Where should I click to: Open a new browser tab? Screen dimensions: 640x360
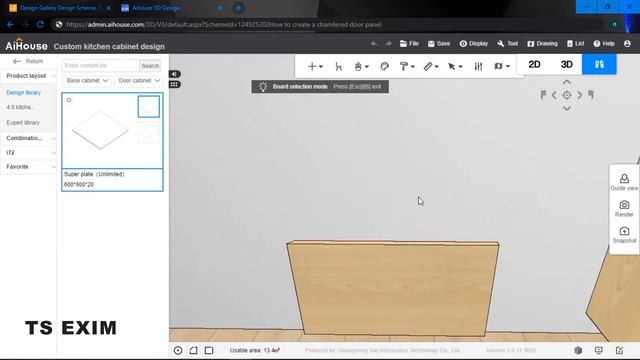[238, 8]
